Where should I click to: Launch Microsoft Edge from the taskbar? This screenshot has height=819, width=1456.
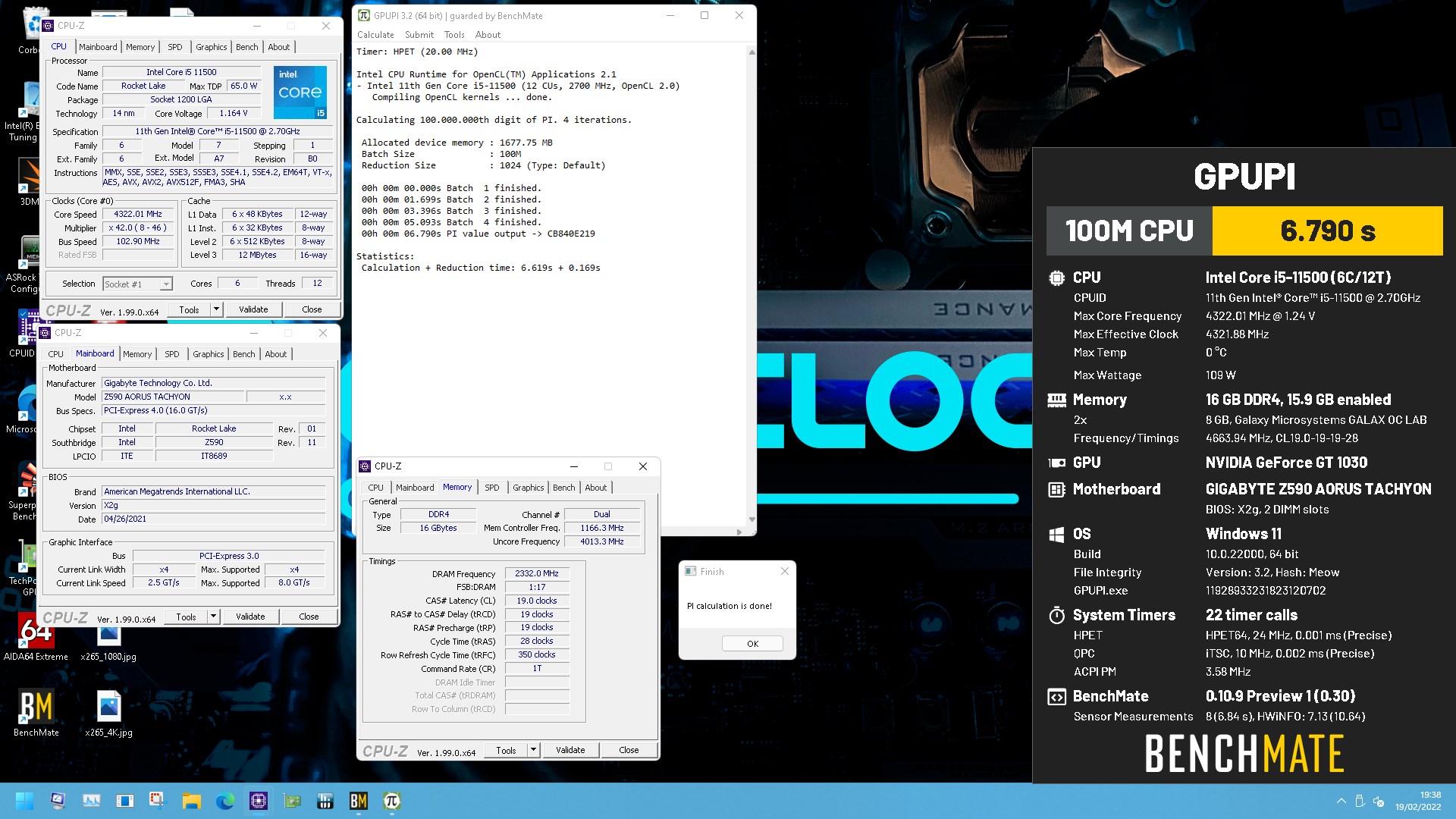(225, 801)
